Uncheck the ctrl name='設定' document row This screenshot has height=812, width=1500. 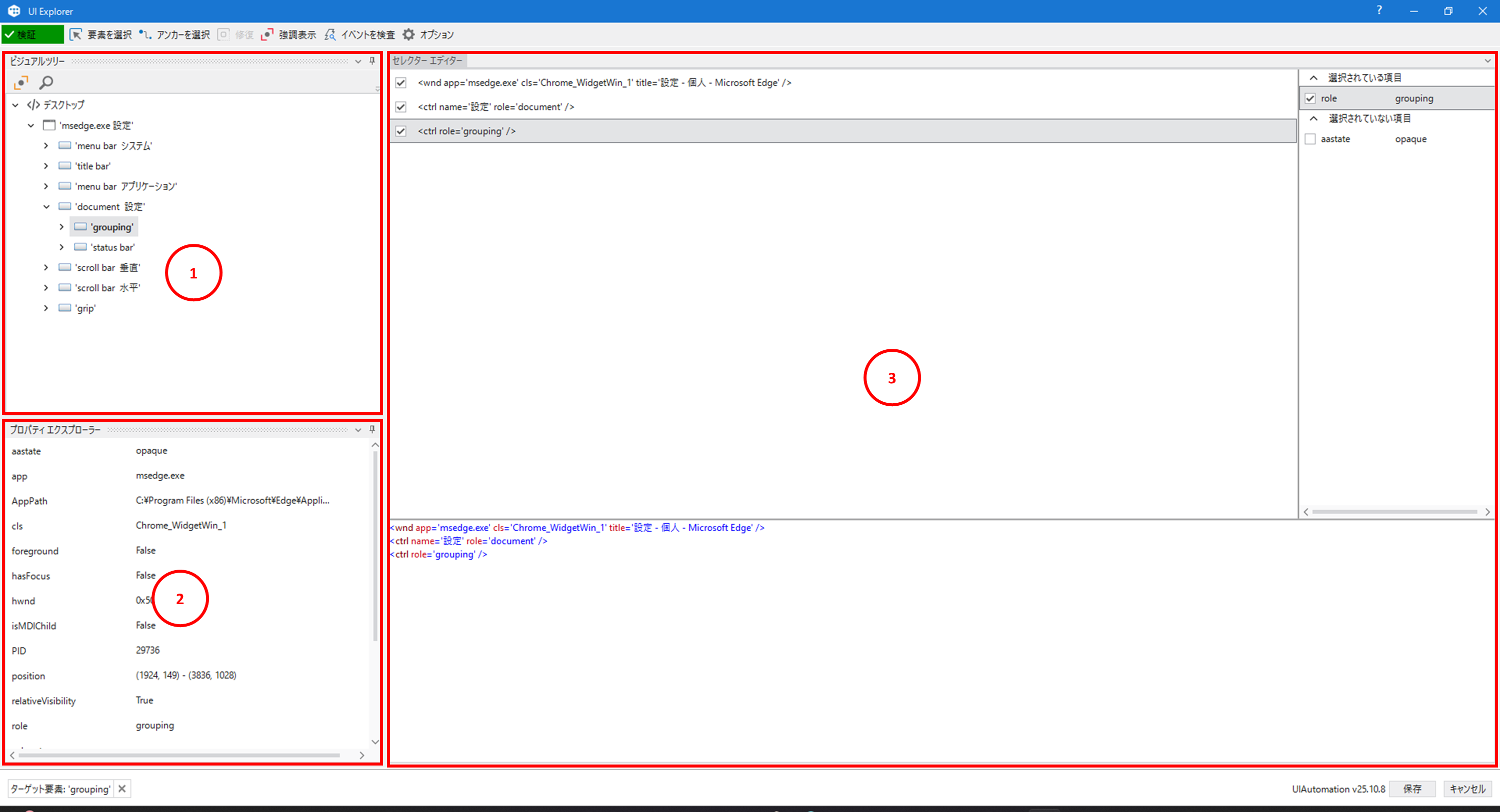(x=400, y=107)
